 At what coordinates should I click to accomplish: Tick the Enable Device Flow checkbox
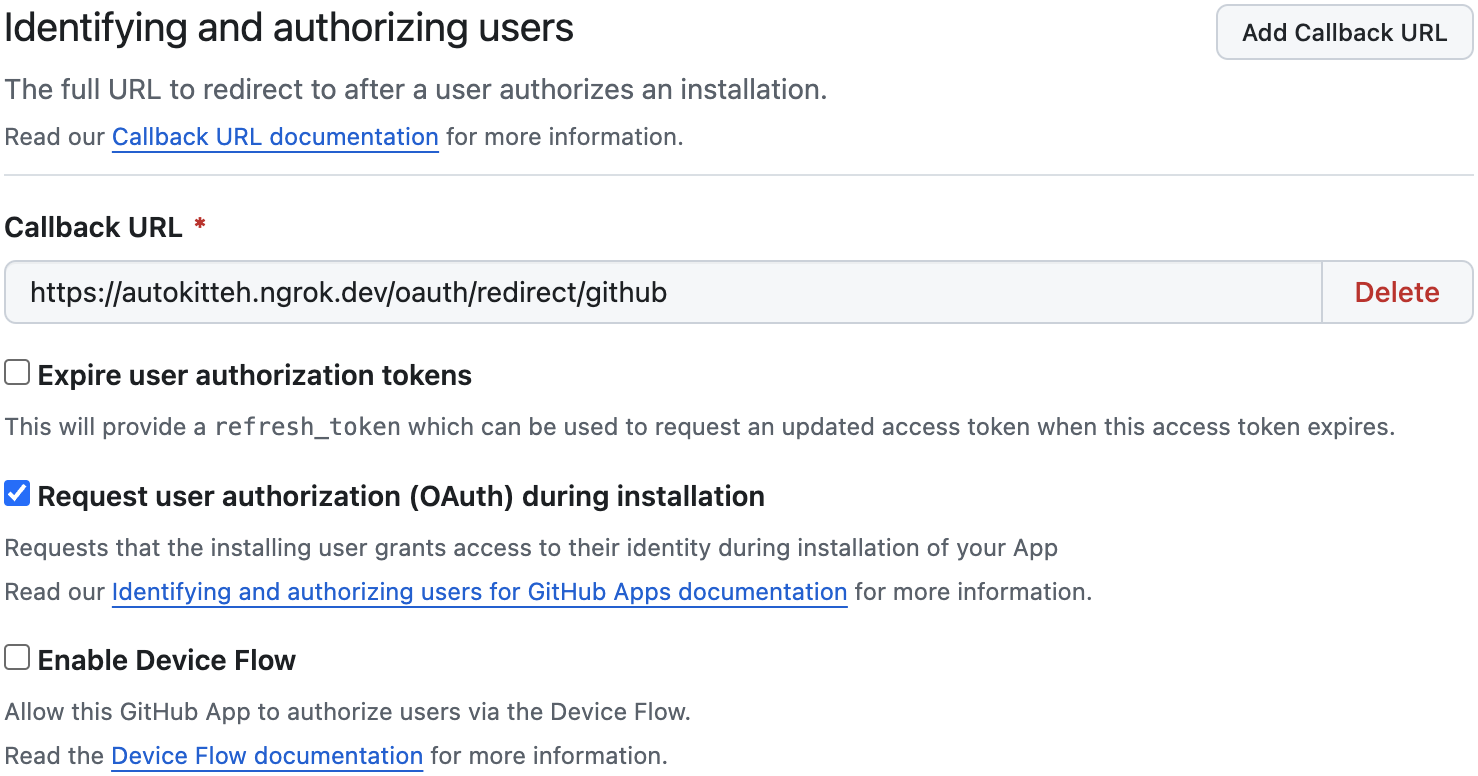tap(17, 658)
